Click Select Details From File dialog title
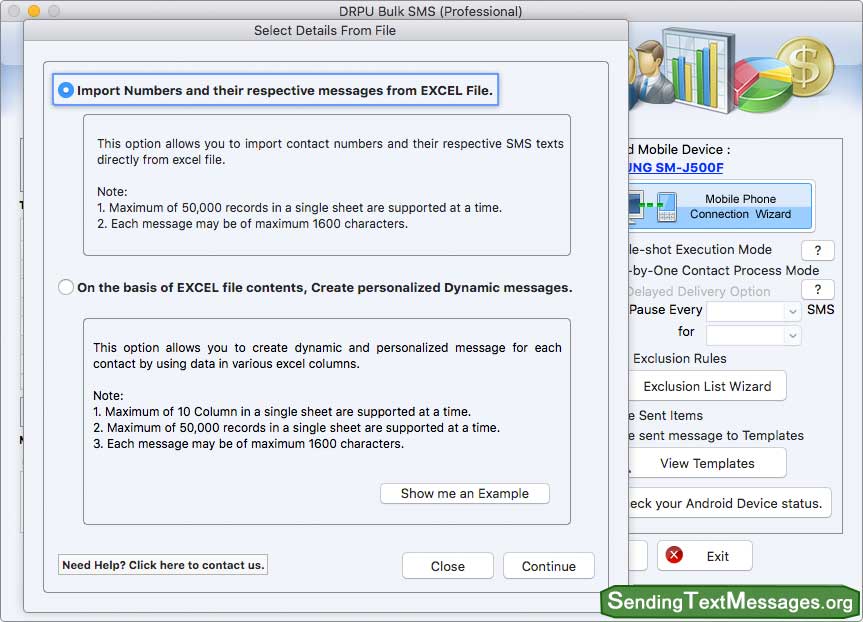863x622 pixels. click(325, 30)
